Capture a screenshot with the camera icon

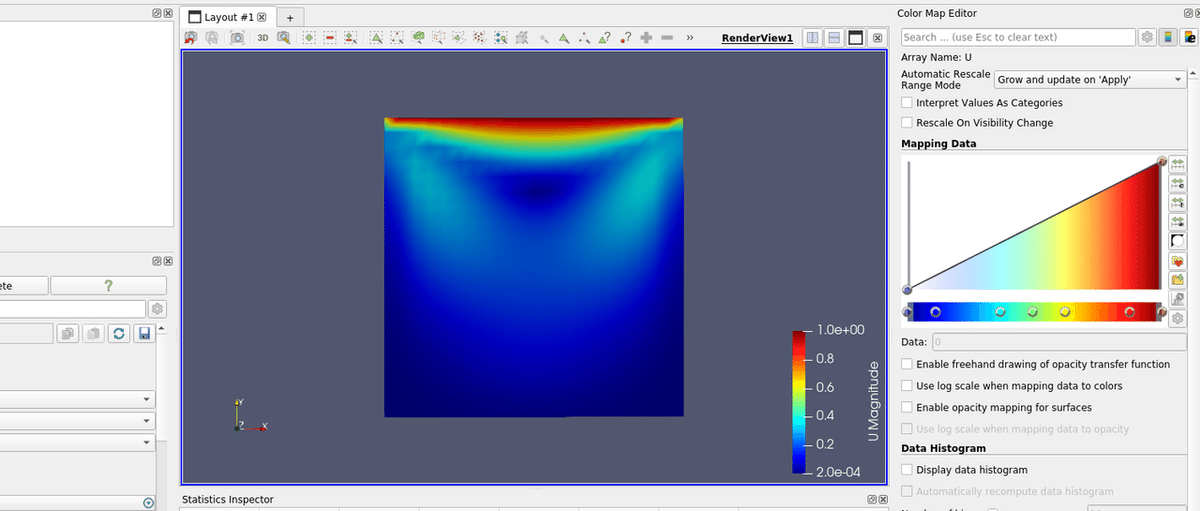(237, 37)
